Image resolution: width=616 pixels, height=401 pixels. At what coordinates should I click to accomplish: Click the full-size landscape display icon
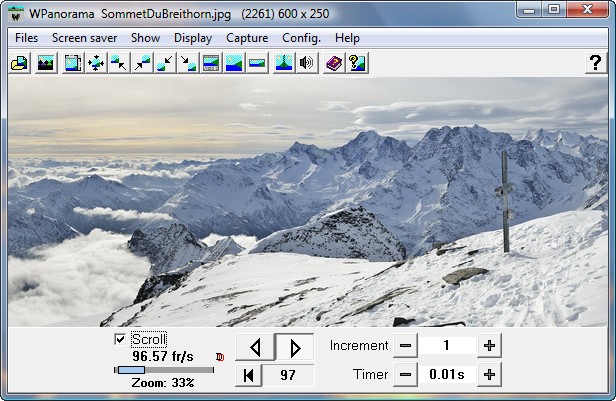(x=234, y=63)
